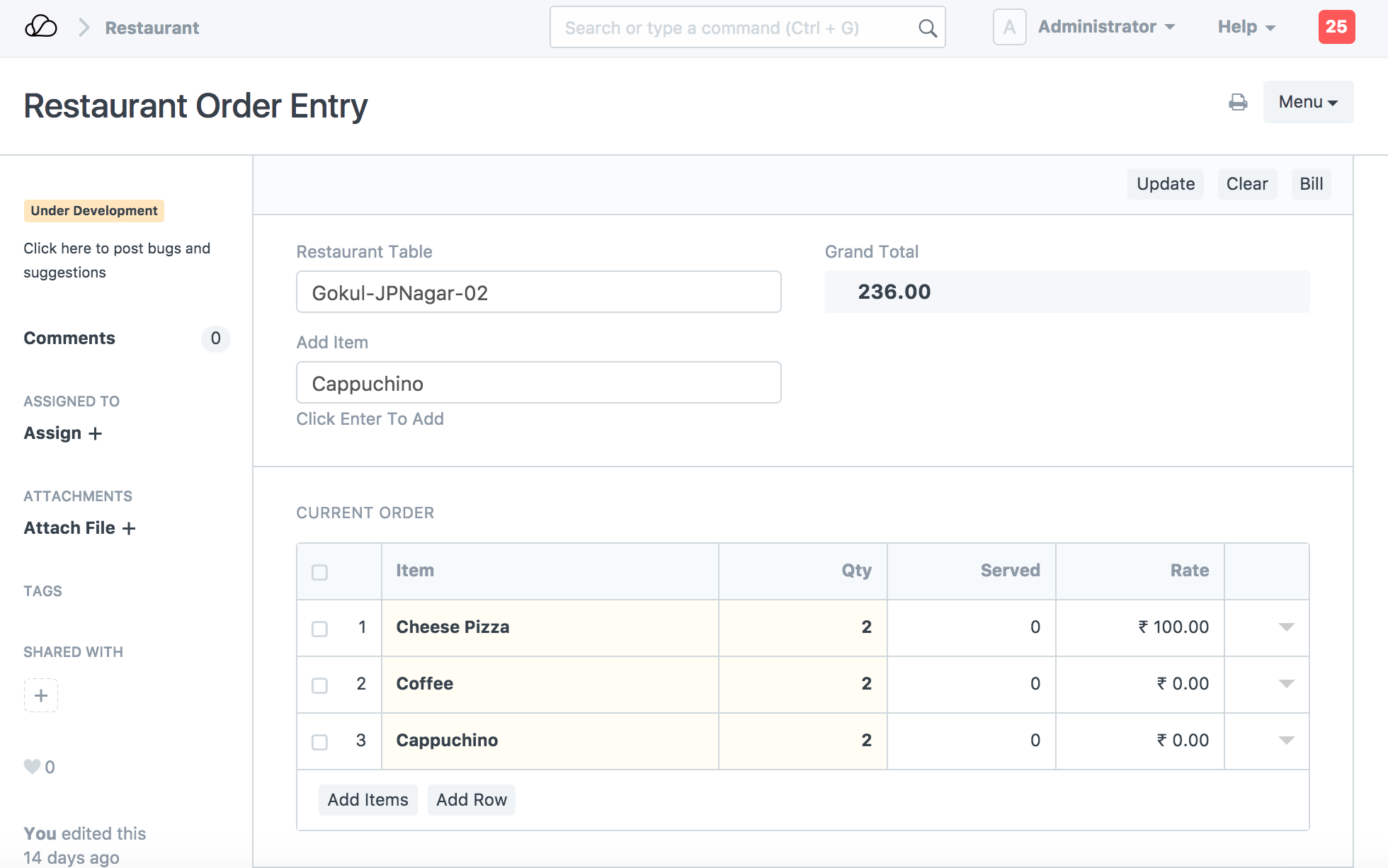Expand the Cappuchino row dropdown arrow
Screen dimensions: 1388x868
coord(1286,741)
